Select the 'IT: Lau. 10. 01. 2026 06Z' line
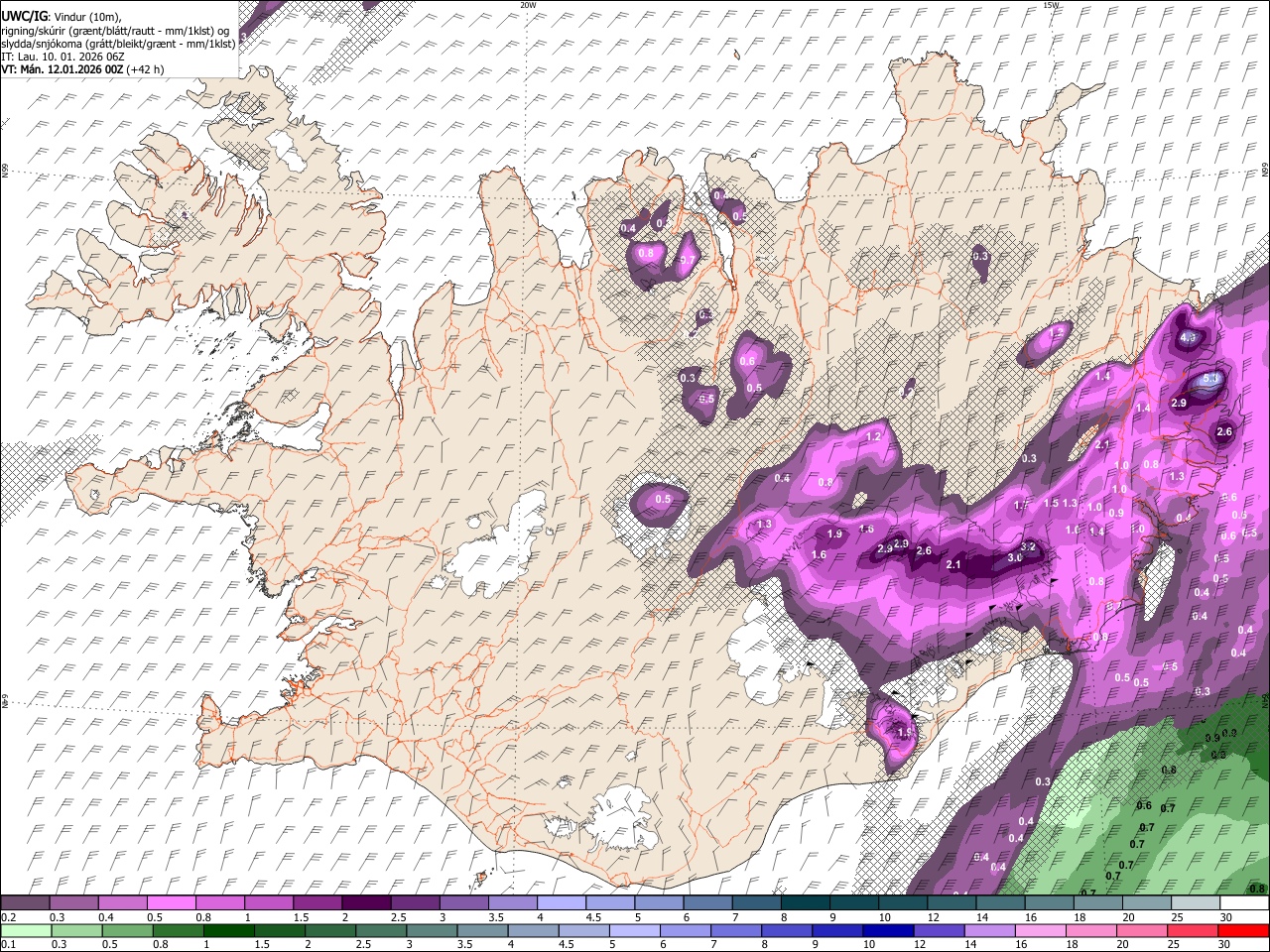The width and height of the screenshot is (1270, 952). point(63,57)
